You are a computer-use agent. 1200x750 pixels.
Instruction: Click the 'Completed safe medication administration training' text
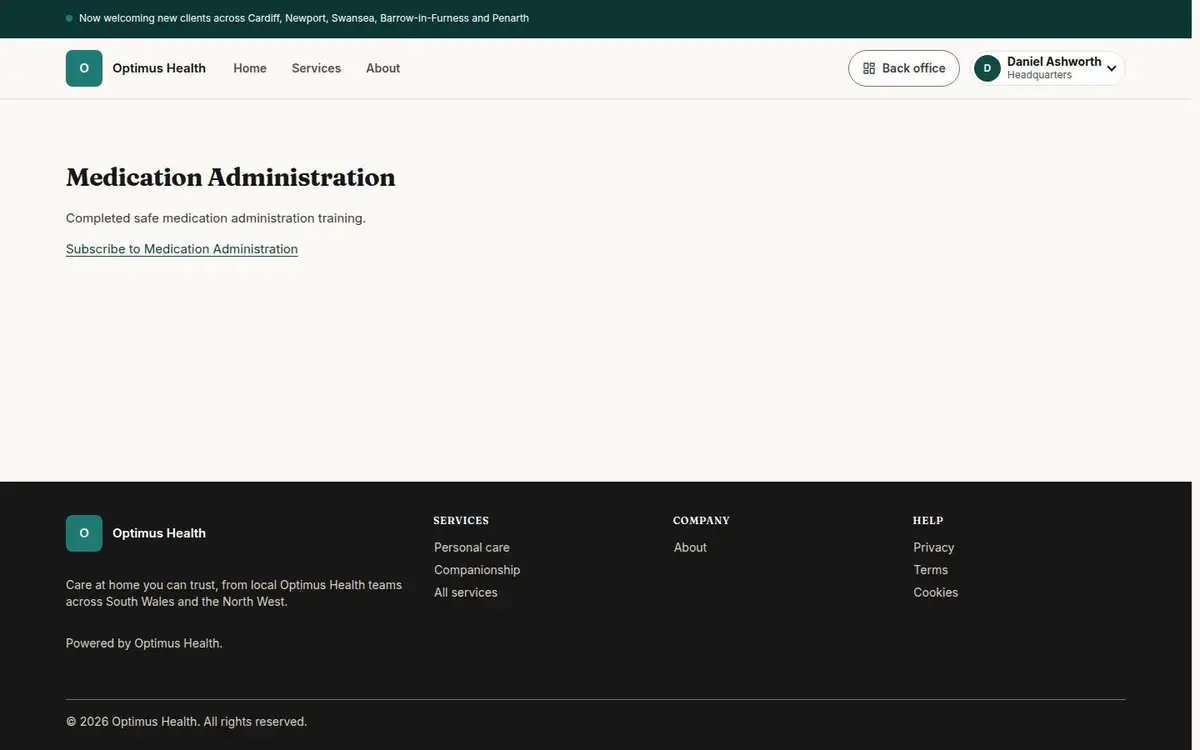216,218
